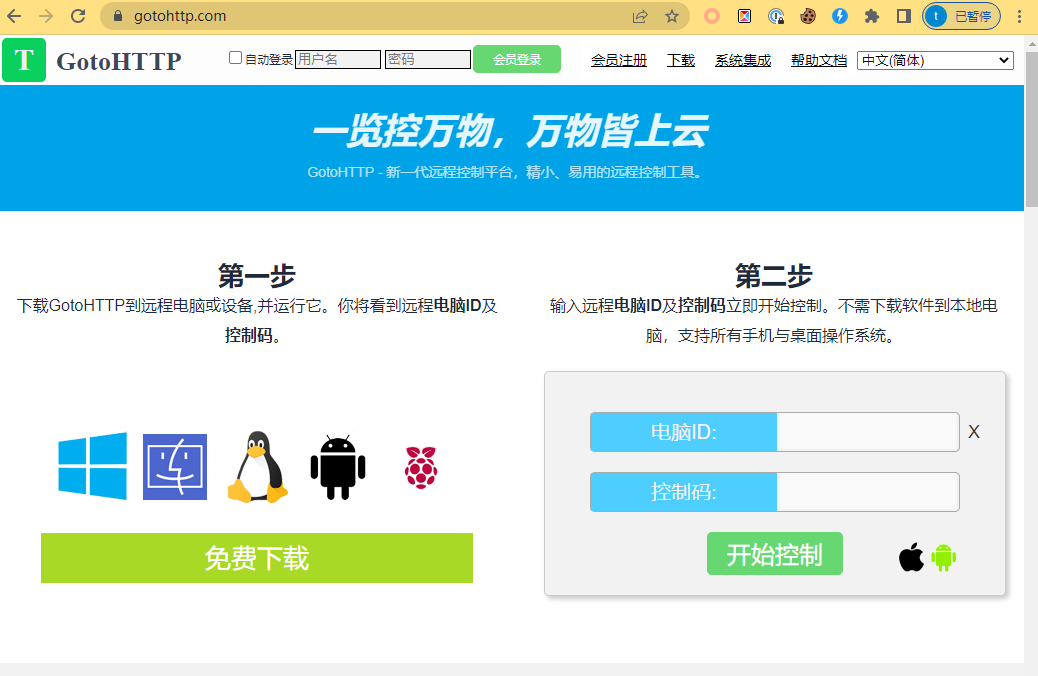Open the 下载 navigation link
The width and height of the screenshot is (1038, 676).
tap(681, 60)
